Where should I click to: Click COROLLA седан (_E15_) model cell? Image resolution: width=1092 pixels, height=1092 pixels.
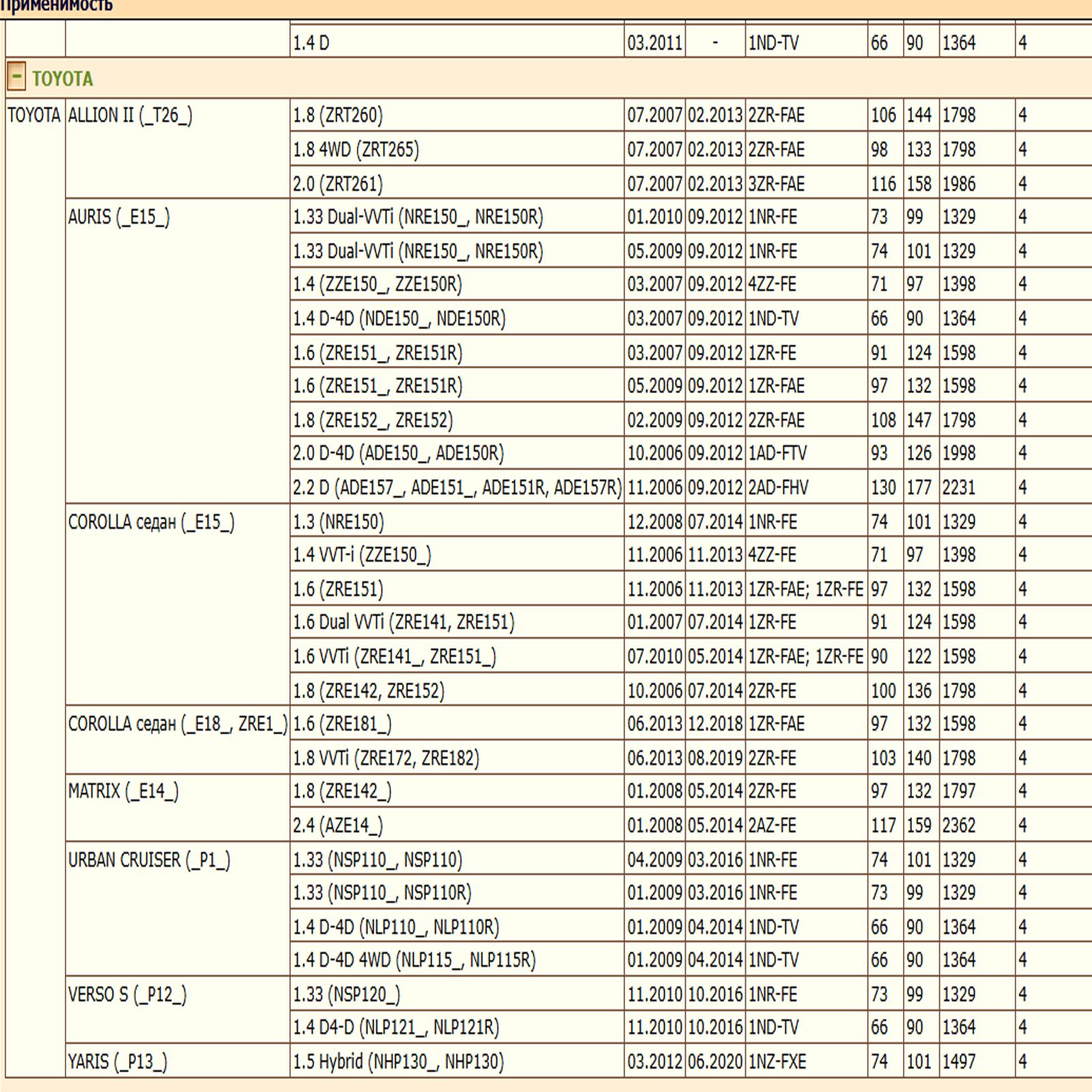coord(151,522)
